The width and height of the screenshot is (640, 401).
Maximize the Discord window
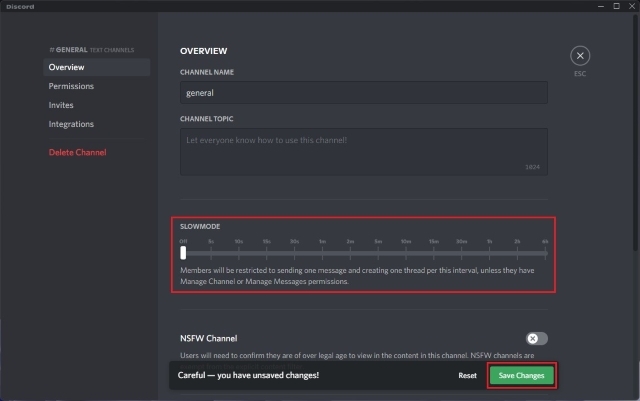click(x=616, y=6)
